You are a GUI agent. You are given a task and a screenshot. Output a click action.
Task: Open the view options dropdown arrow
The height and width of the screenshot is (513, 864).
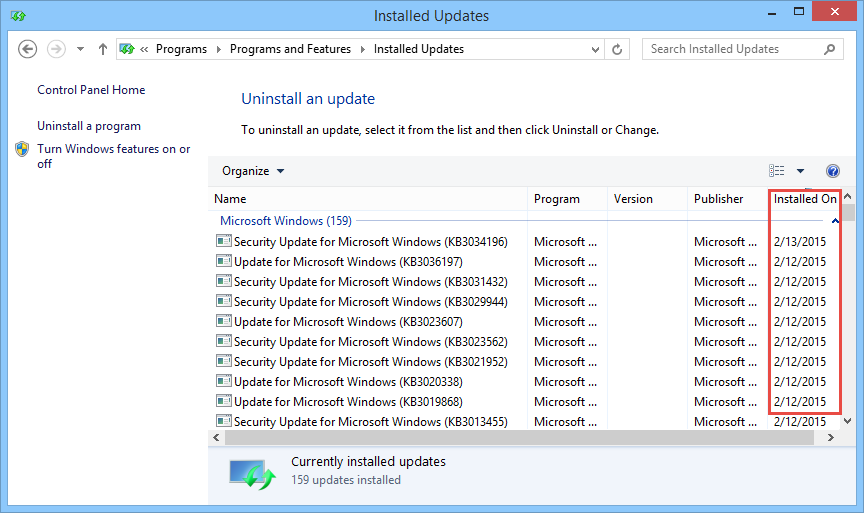800,171
